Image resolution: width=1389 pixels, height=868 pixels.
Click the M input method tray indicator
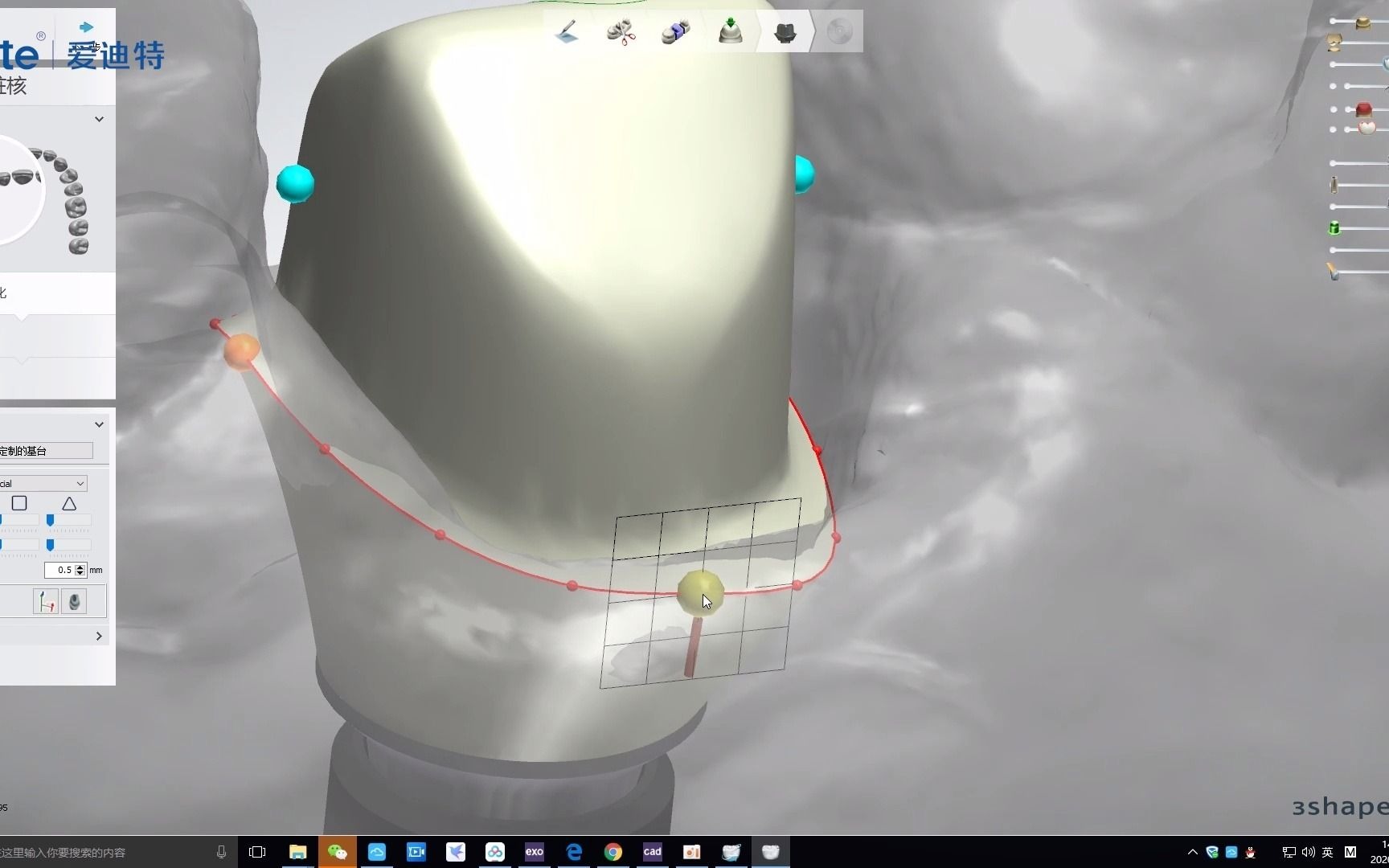tap(1350, 852)
